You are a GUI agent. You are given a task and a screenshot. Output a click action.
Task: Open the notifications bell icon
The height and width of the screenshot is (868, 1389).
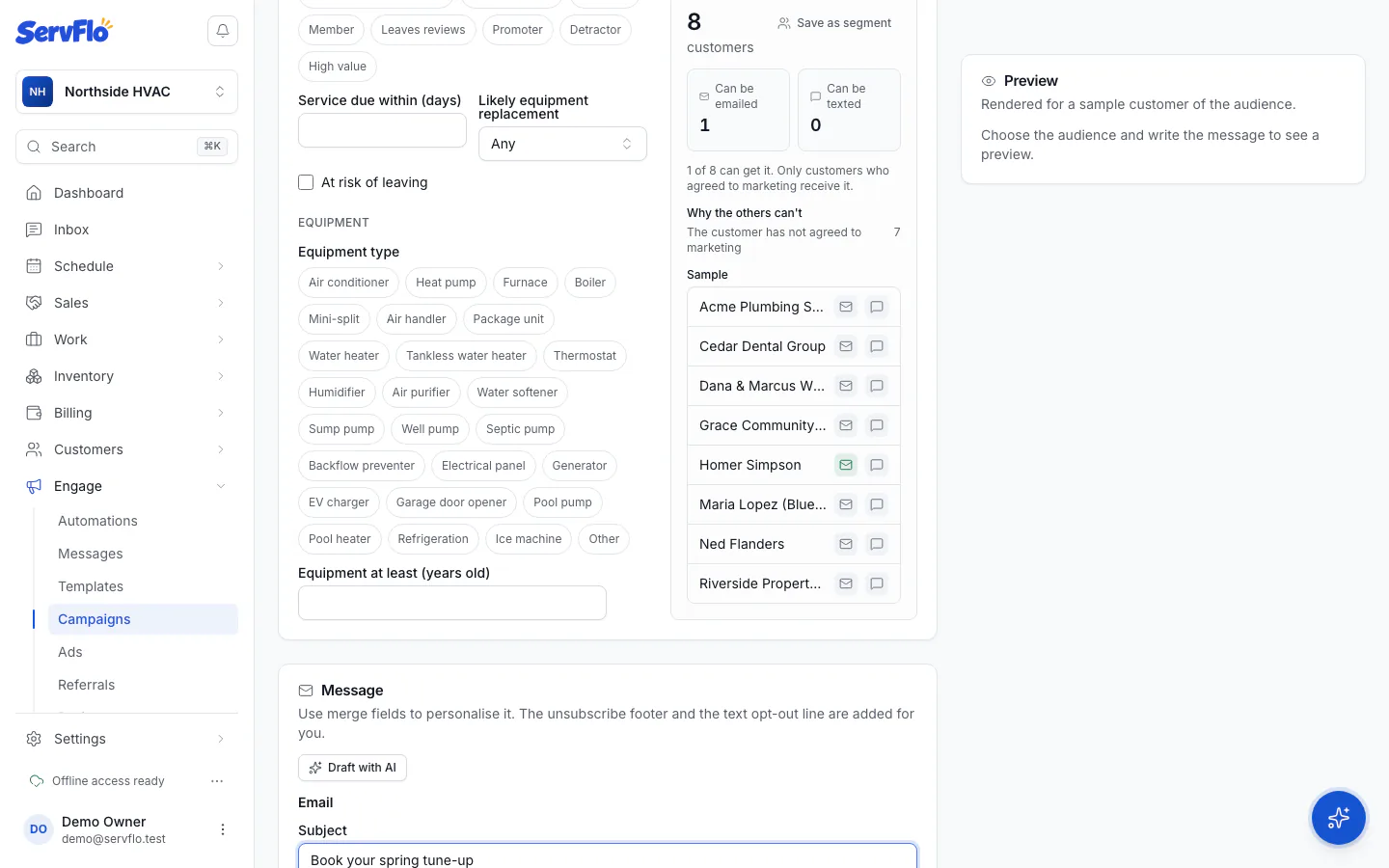(x=223, y=31)
